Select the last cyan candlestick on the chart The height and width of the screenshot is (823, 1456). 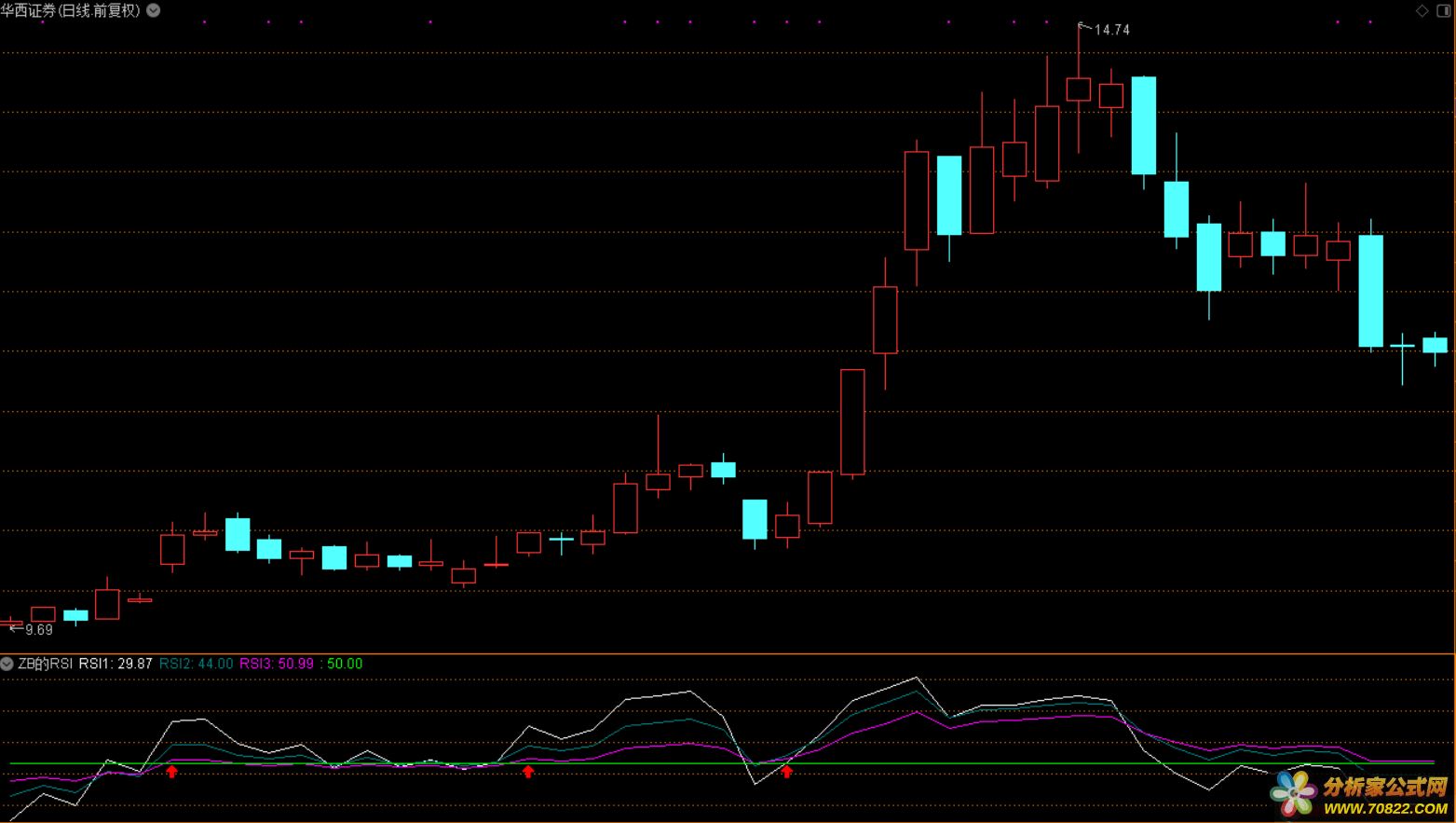coord(1435,346)
